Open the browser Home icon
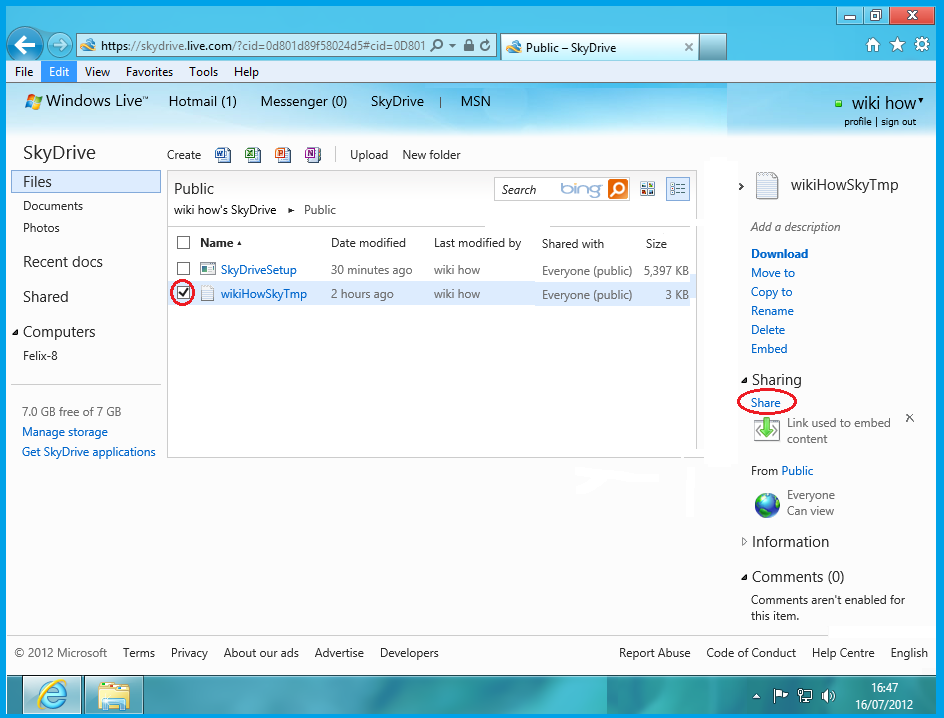The width and height of the screenshot is (944, 718). 872,45
